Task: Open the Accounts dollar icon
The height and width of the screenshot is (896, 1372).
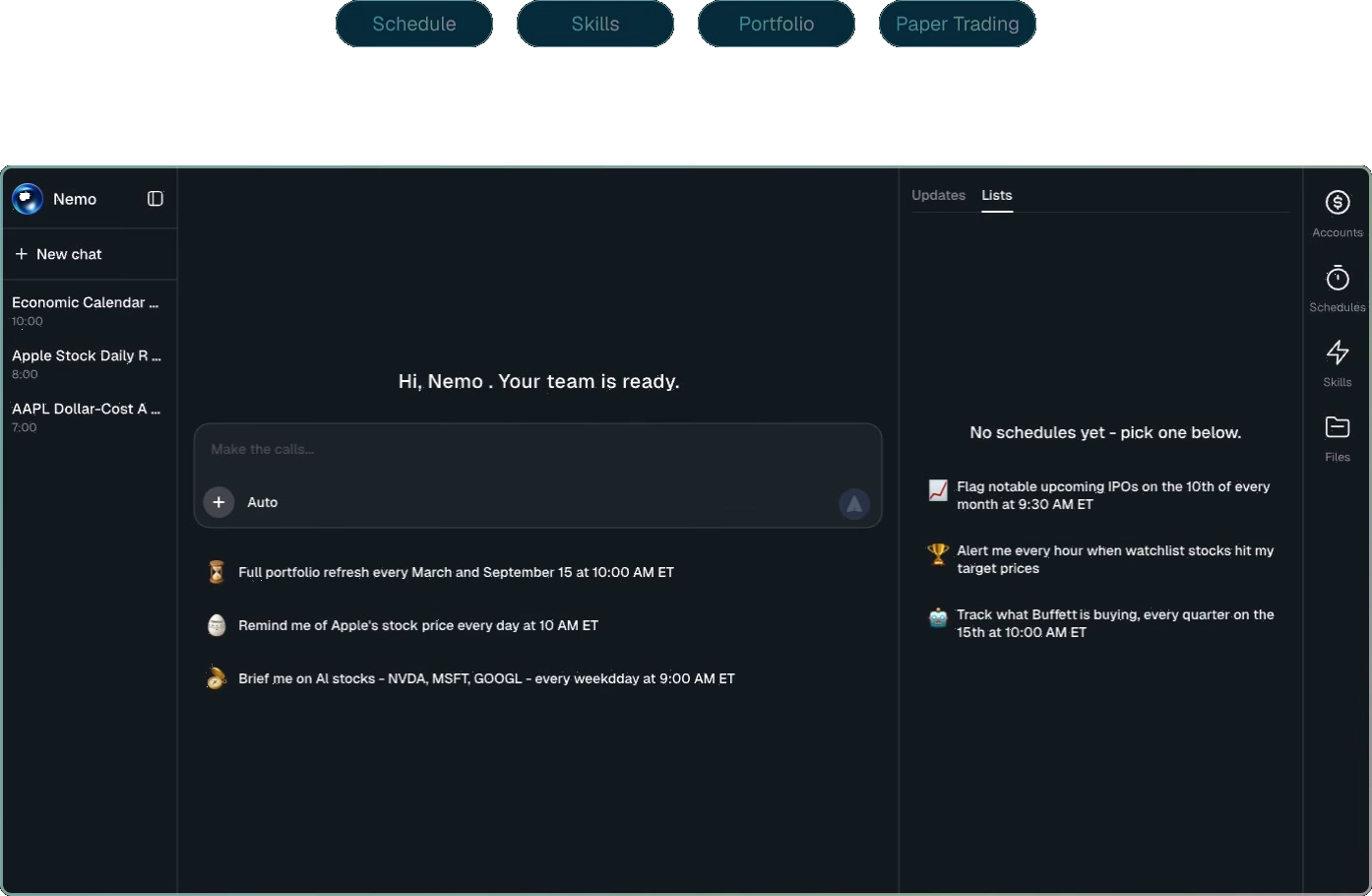Action: click(x=1337, y=203)
